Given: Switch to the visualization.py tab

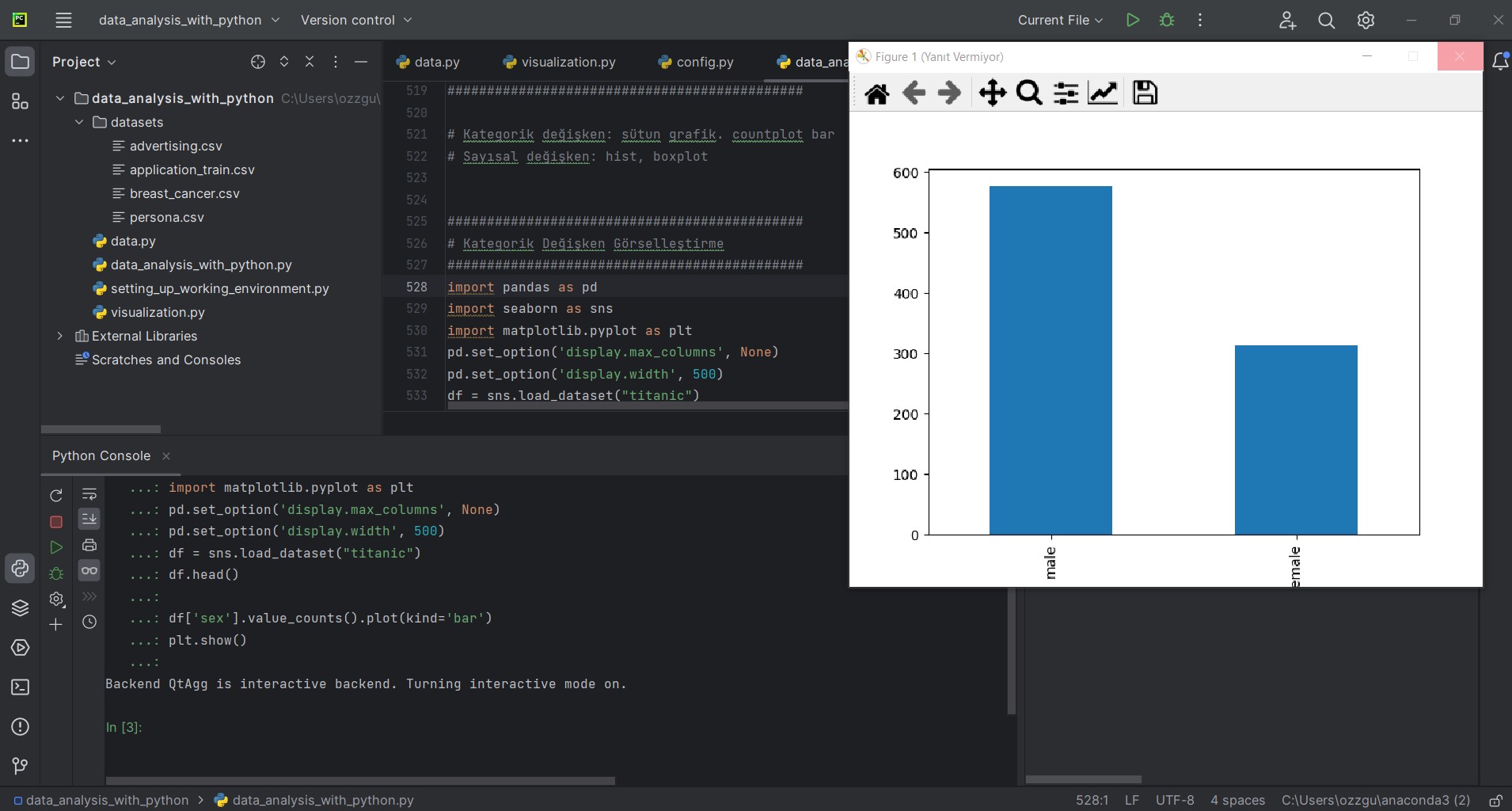Looking at the screenshot, I should [x=567, y=62].
